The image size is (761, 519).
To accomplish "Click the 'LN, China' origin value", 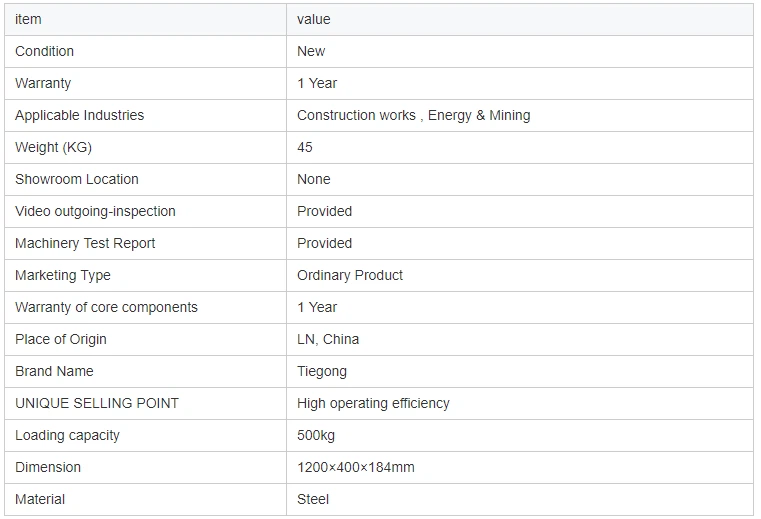I will point(328,339).
